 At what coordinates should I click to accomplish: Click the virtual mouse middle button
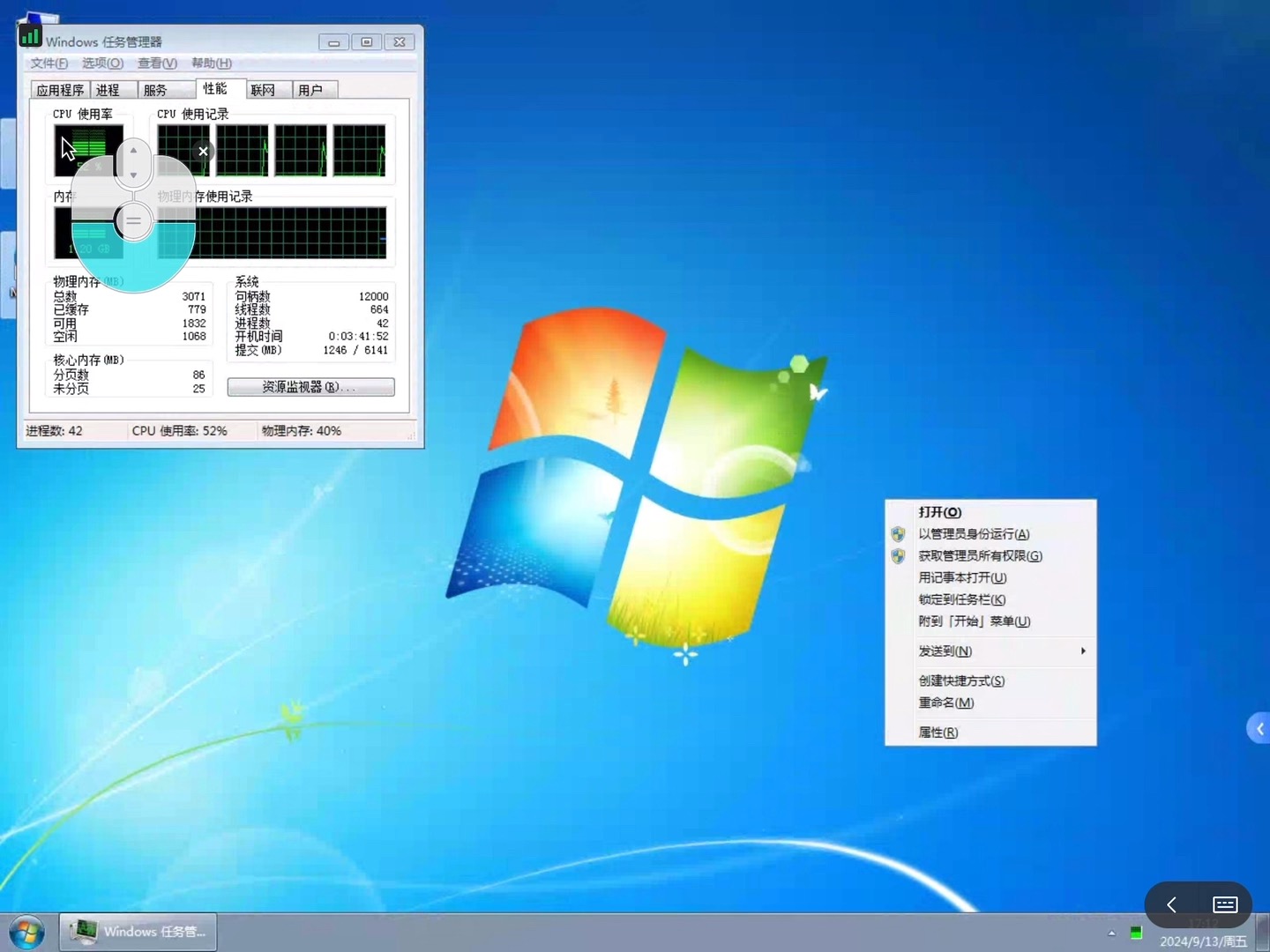click(133, 220)
